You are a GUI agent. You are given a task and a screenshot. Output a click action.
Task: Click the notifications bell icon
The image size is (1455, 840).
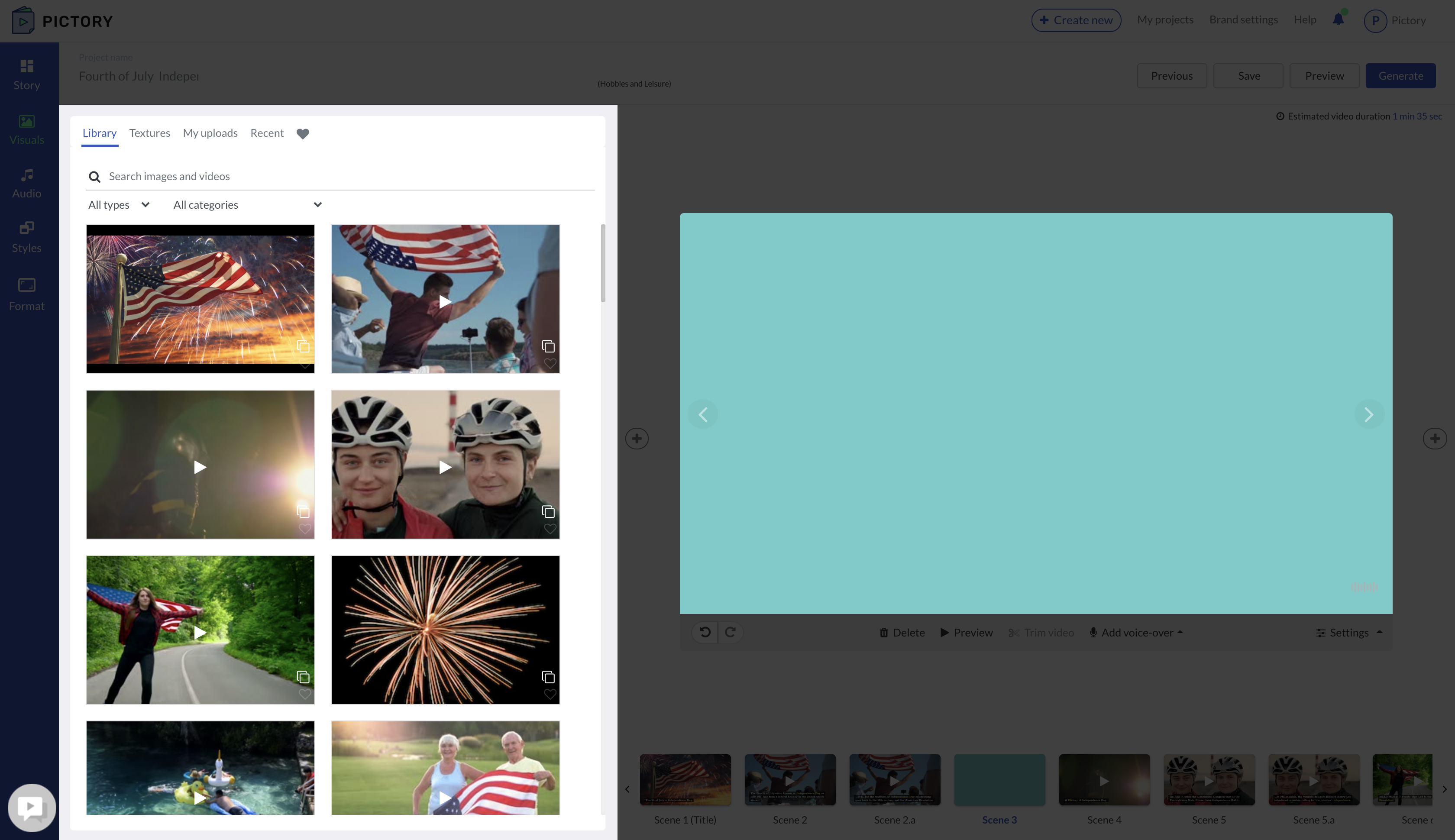(1338, 19)
